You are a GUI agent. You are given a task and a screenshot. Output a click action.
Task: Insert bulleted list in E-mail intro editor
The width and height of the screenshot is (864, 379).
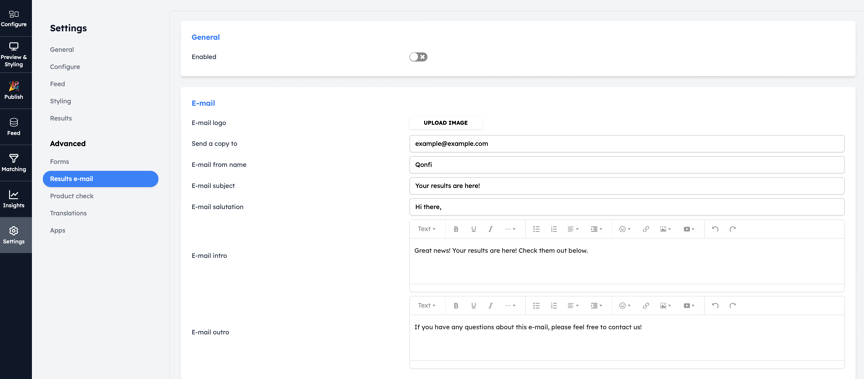[536, 229]
